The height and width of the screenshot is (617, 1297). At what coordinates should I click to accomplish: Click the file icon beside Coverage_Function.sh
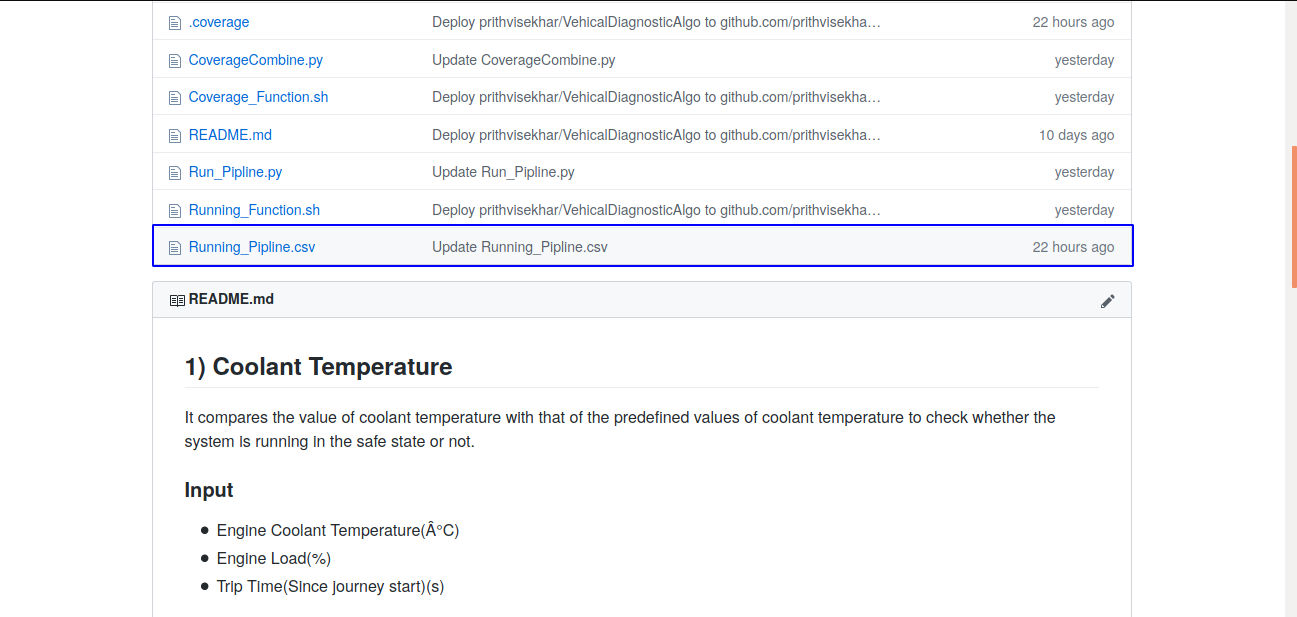(x=175, y=97)
